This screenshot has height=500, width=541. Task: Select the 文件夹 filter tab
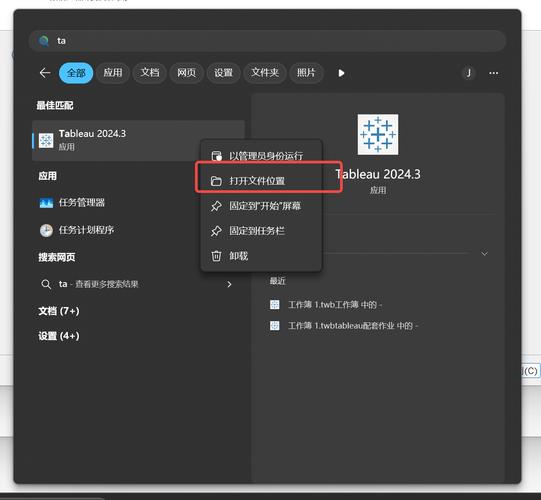coord(265,73)
